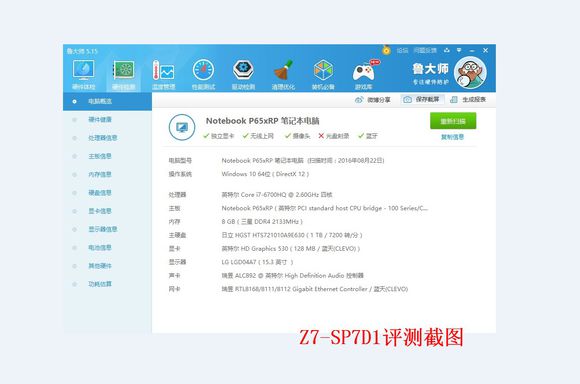The width and height of the screenshot is (580, 384).
Task: Open 其他硬件 in the sidebar
Action: (x=100, y=266)
